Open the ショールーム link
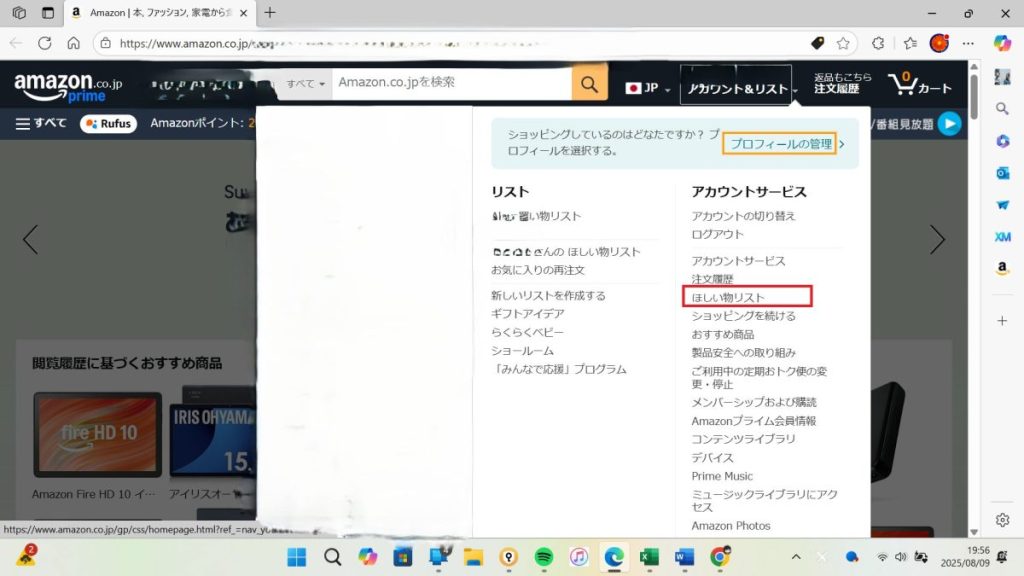 coord(522,351)
